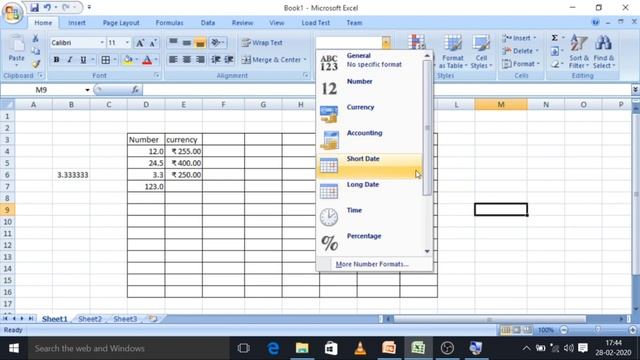This screenshot has width=640, height=360.
Task: Apply the Fill Color bucket
Action: (128, 60)
